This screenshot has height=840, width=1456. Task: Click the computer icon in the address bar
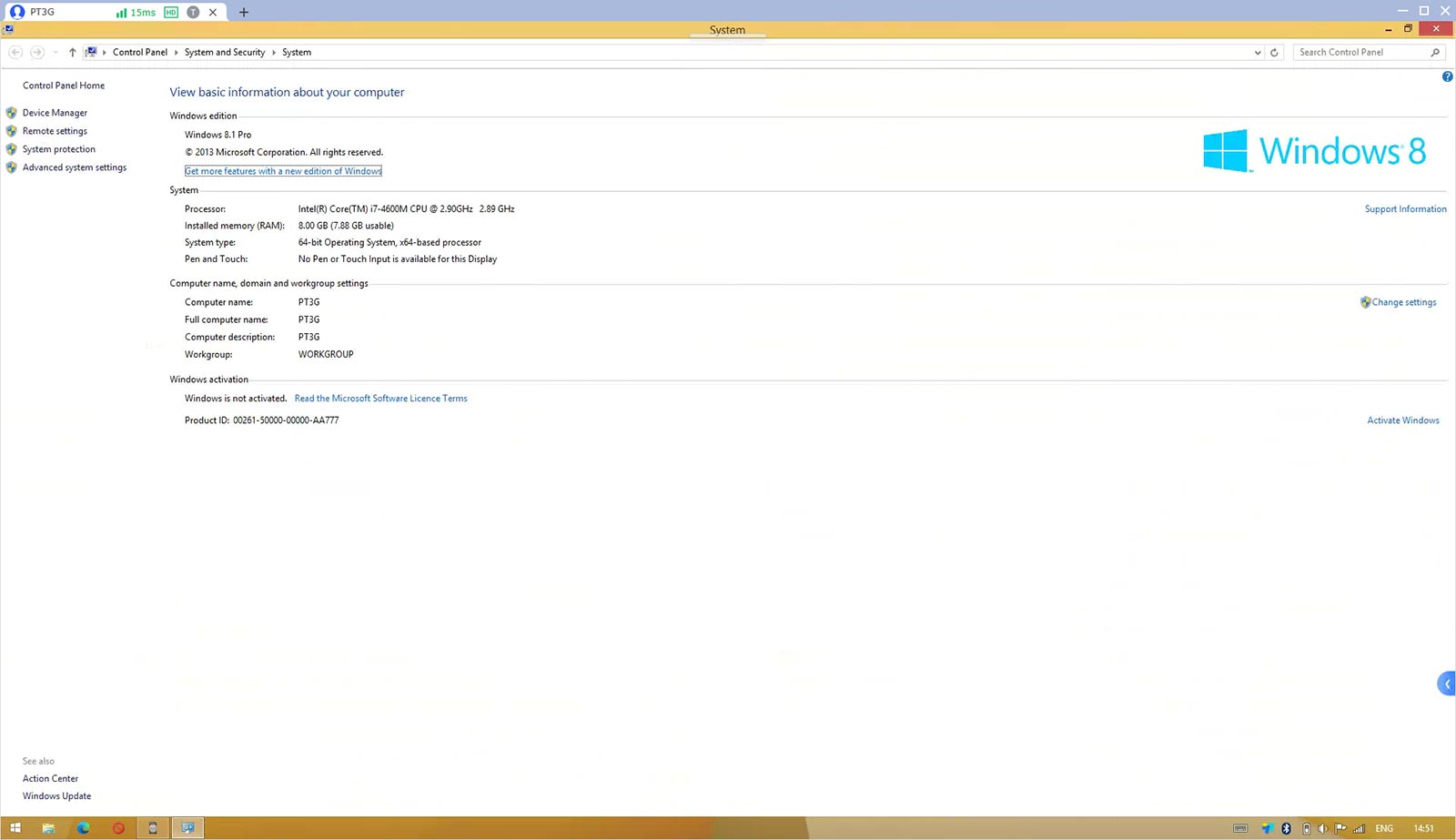pos(91,53)
